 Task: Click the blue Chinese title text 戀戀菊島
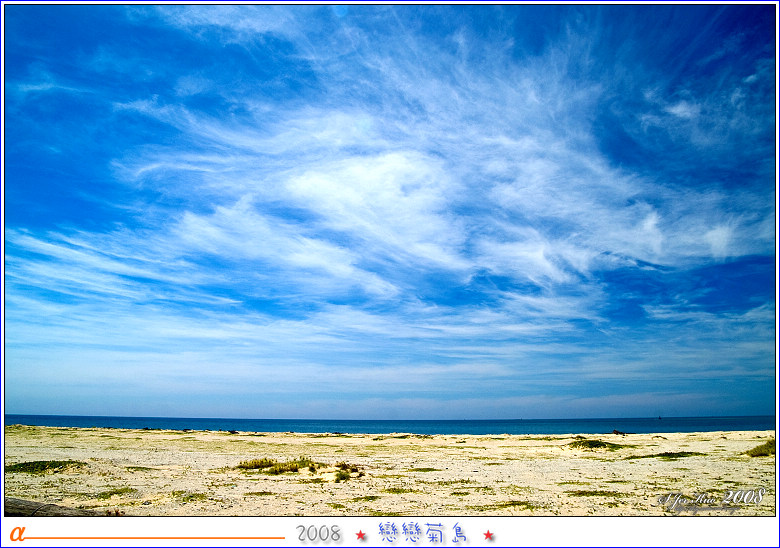[x=424, y=533]
